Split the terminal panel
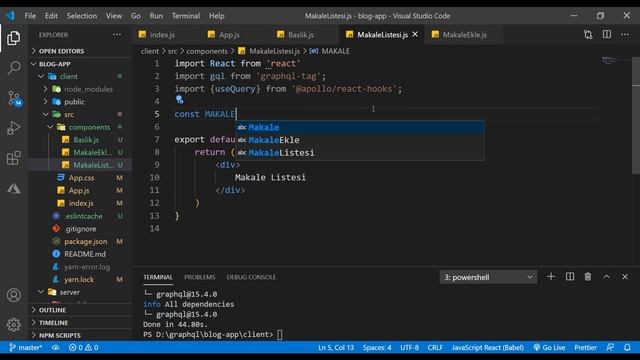 [x=570, y=277]
